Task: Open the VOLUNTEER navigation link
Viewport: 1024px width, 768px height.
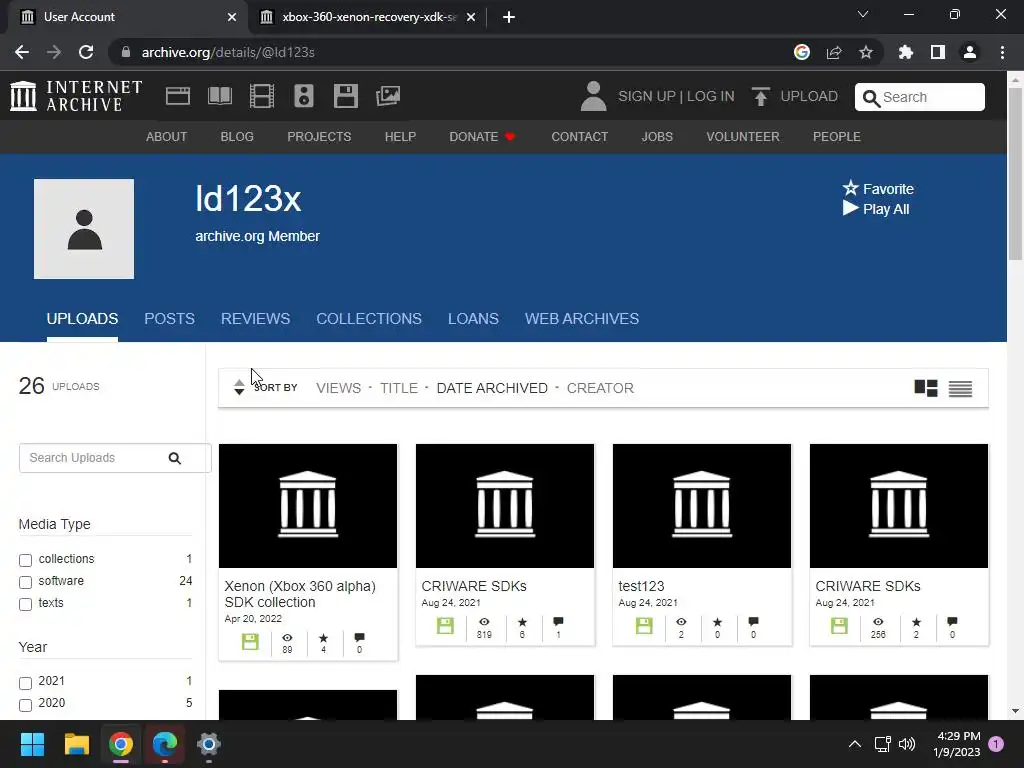Action: (x=743, y=136)
